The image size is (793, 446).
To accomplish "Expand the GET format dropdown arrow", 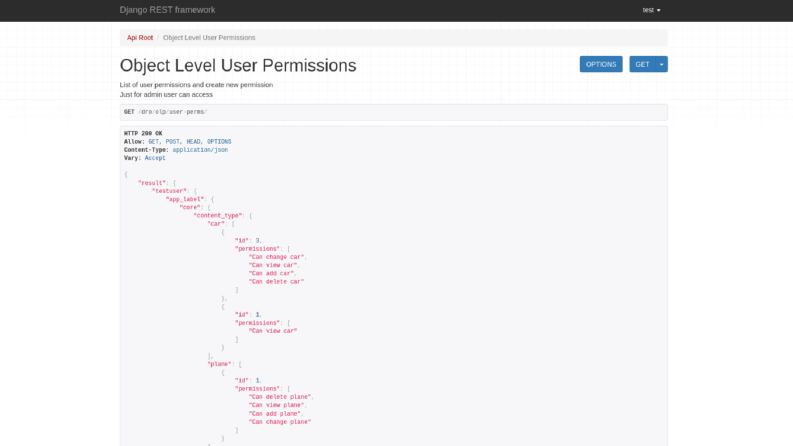I will click(662, 64).
